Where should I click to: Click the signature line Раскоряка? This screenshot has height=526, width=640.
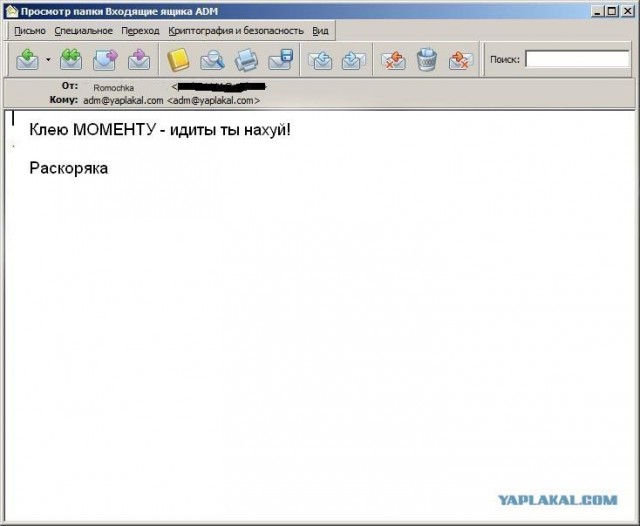[69, 168]
